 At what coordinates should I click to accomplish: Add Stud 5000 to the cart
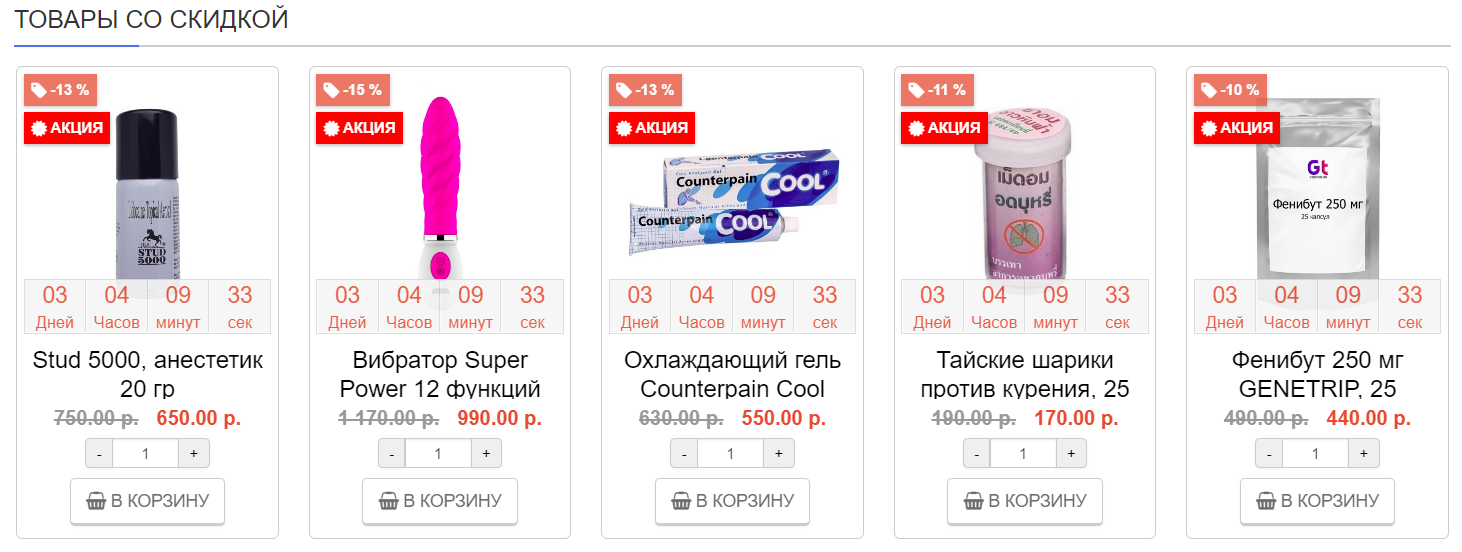coord(147,501)
